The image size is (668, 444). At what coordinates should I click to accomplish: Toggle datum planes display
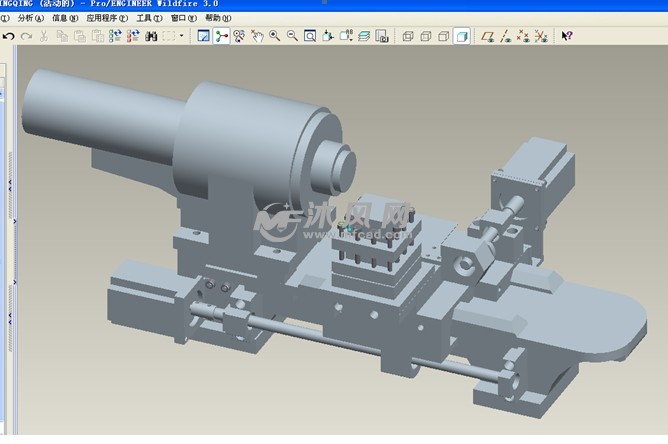pos(488,36)
